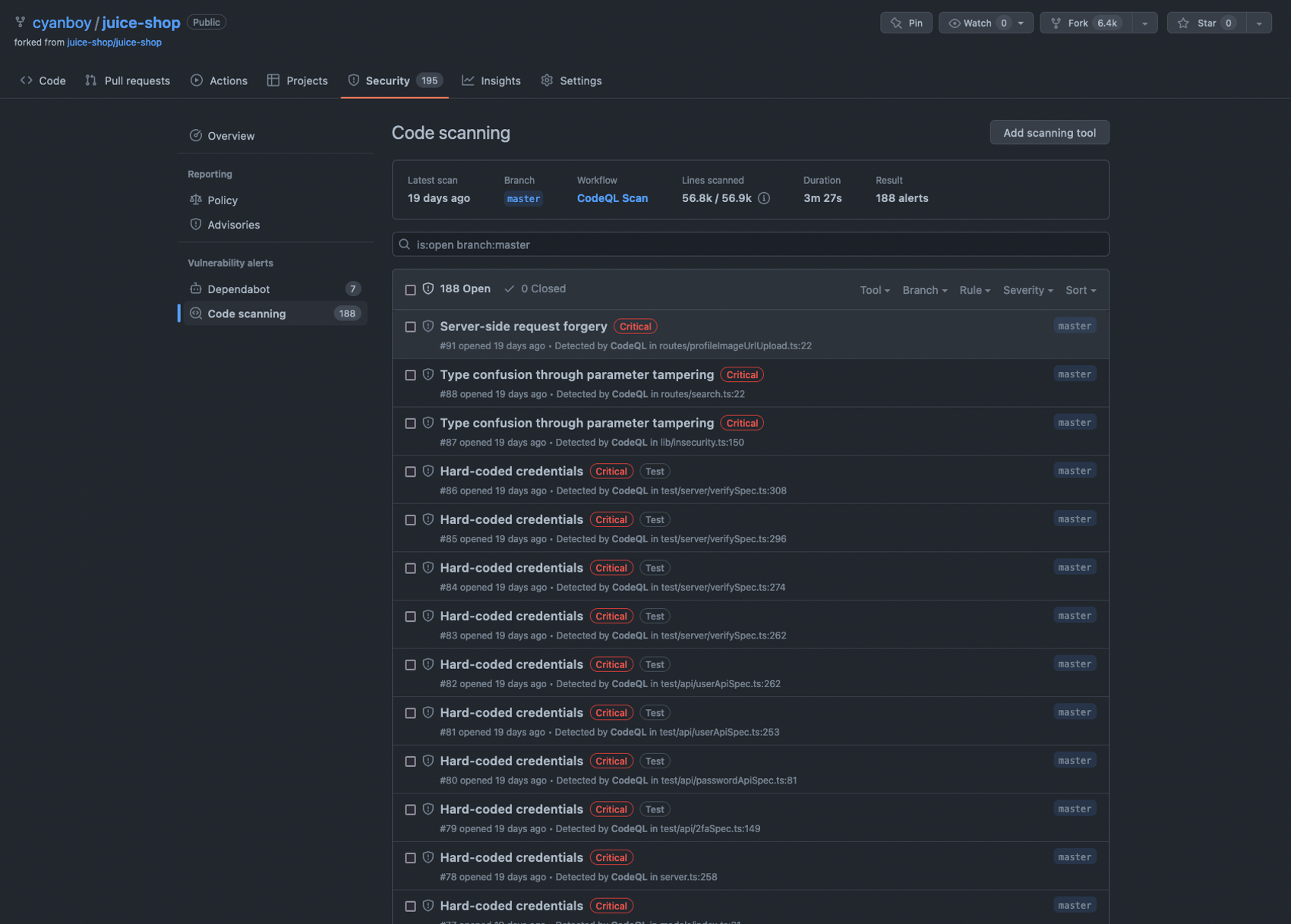
Task: Open the repository Settings tab
Action: click(x=571, y=80)
